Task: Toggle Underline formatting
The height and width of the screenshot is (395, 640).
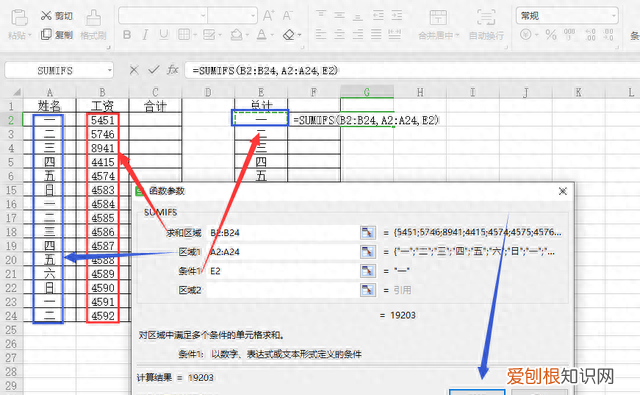Action: click(x=164, y=35)
